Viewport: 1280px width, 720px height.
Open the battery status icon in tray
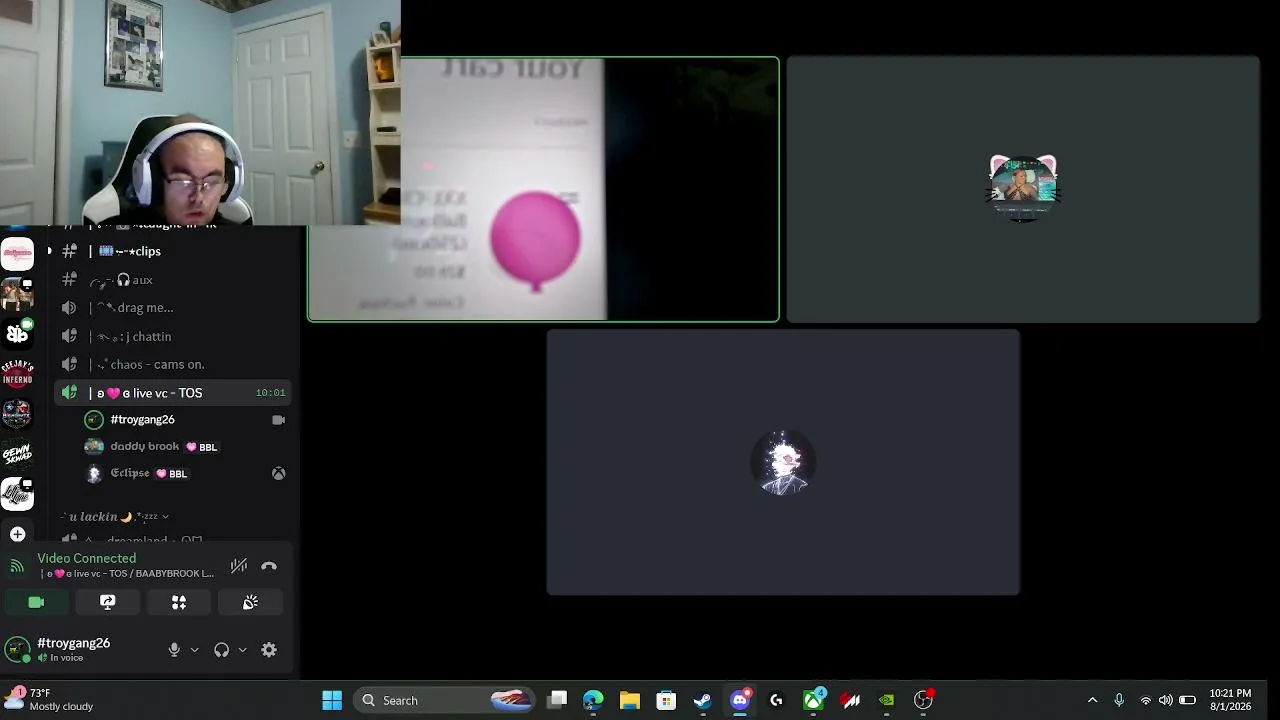tap(1187, 700)
